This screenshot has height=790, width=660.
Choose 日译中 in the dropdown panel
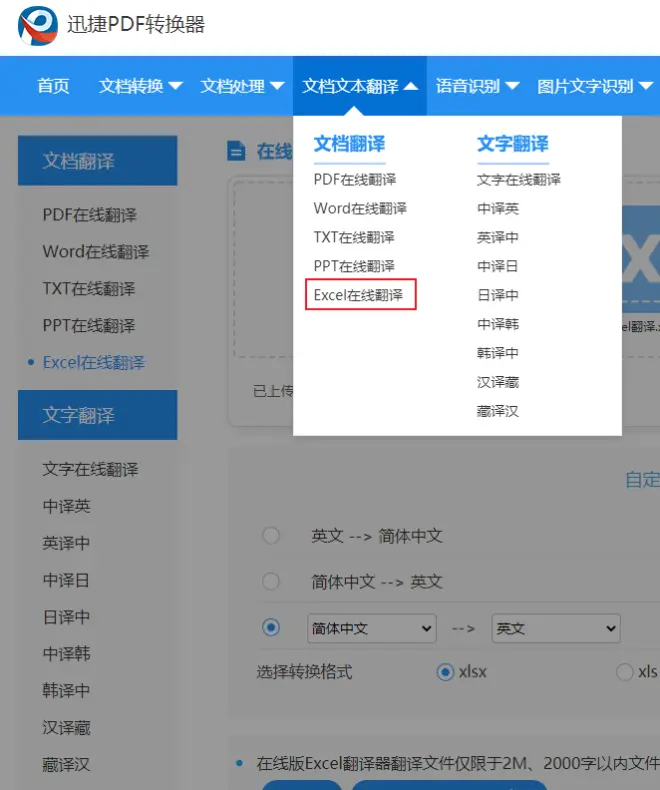(498, 295)
